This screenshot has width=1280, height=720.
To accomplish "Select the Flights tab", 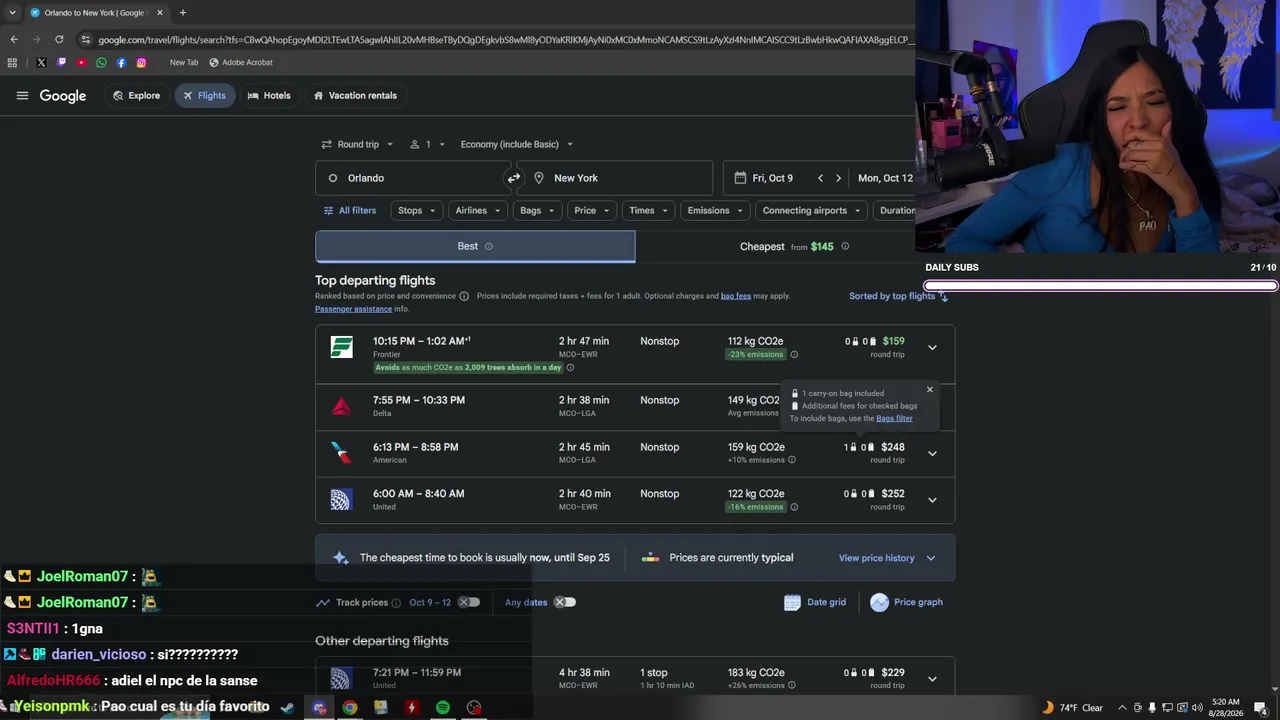I will [x=204, y=96].
